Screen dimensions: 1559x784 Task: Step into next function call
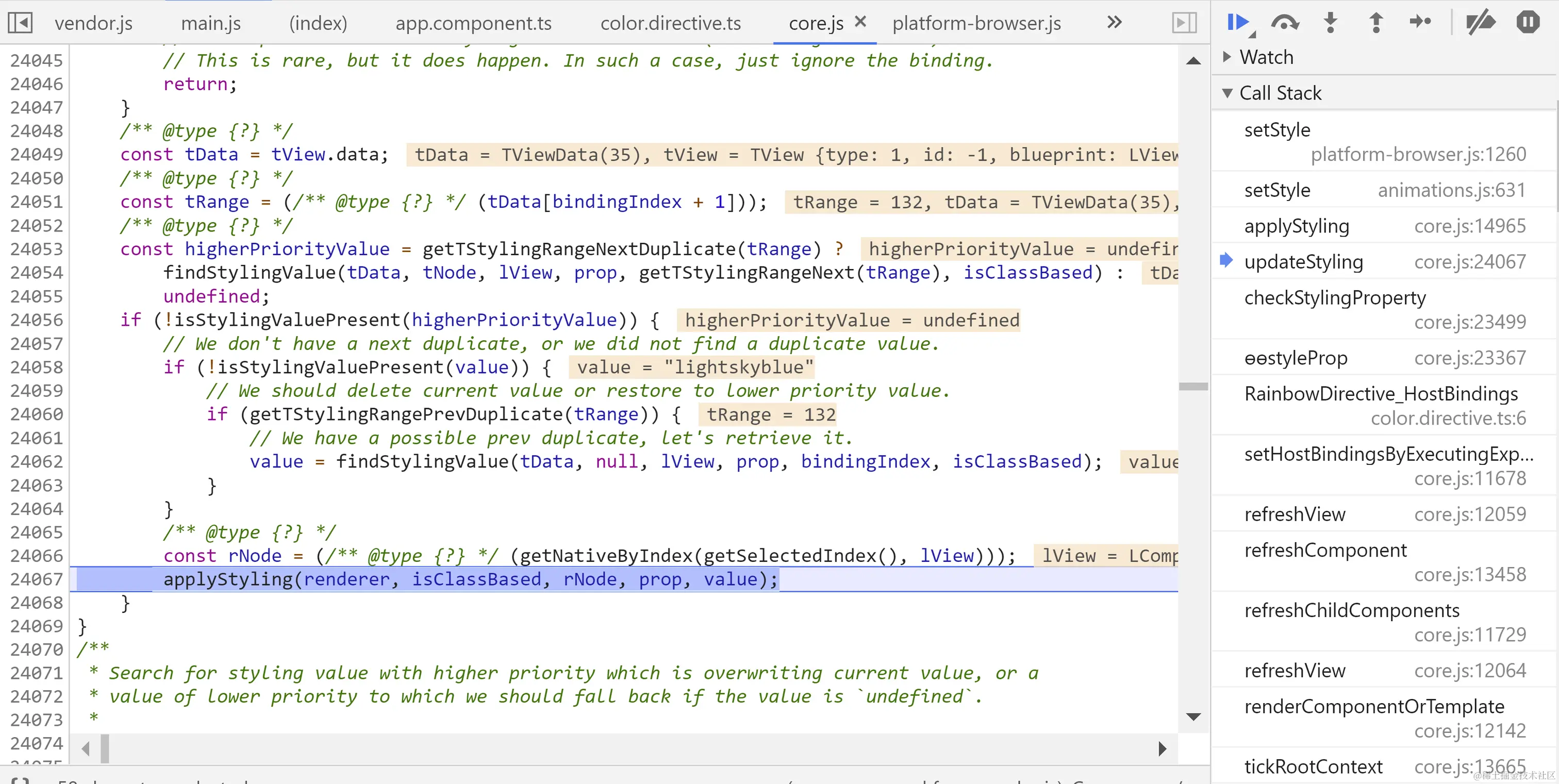point(1330,22)
